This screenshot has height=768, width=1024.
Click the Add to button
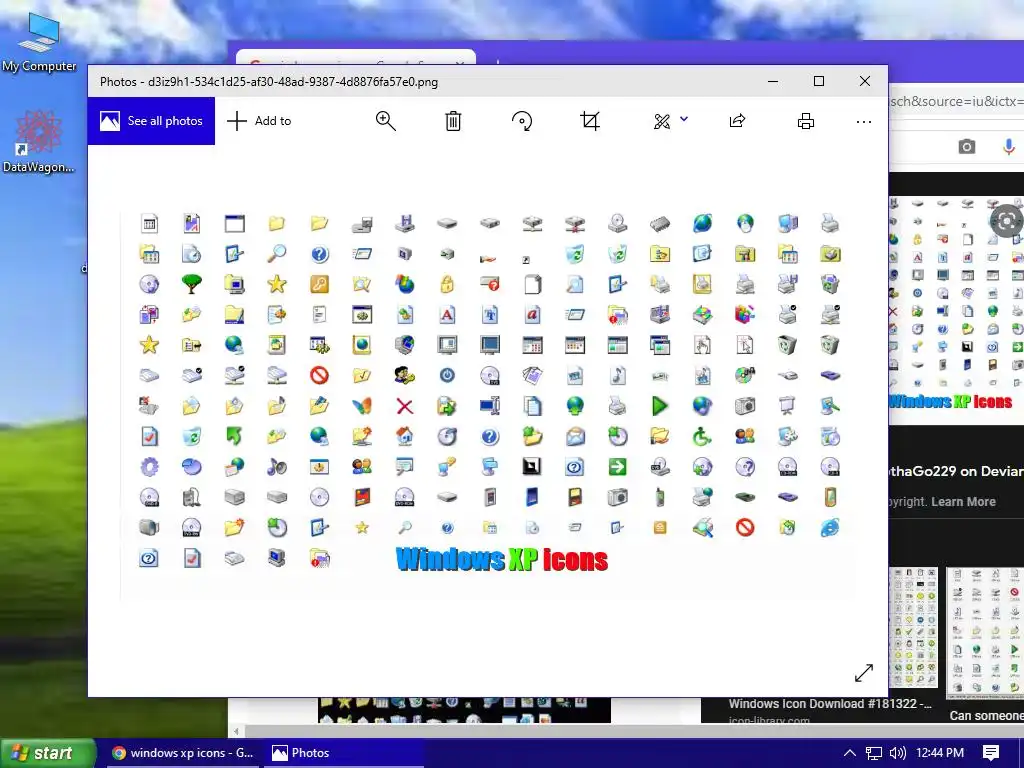[x=259, y=121]
